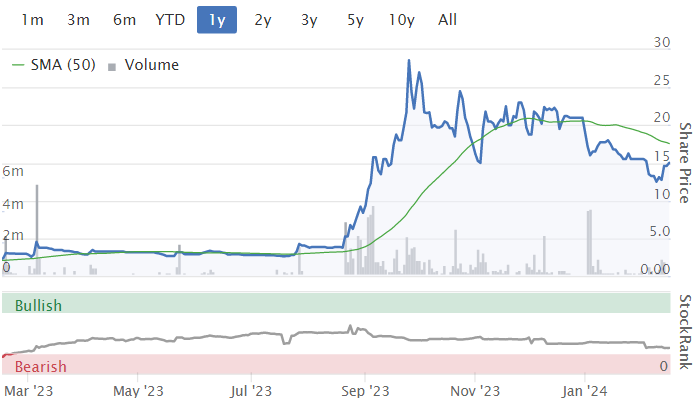The height and width of the screenshot is (398, 696).
Task: Show the 5y price history
Action: click(355, 20)
